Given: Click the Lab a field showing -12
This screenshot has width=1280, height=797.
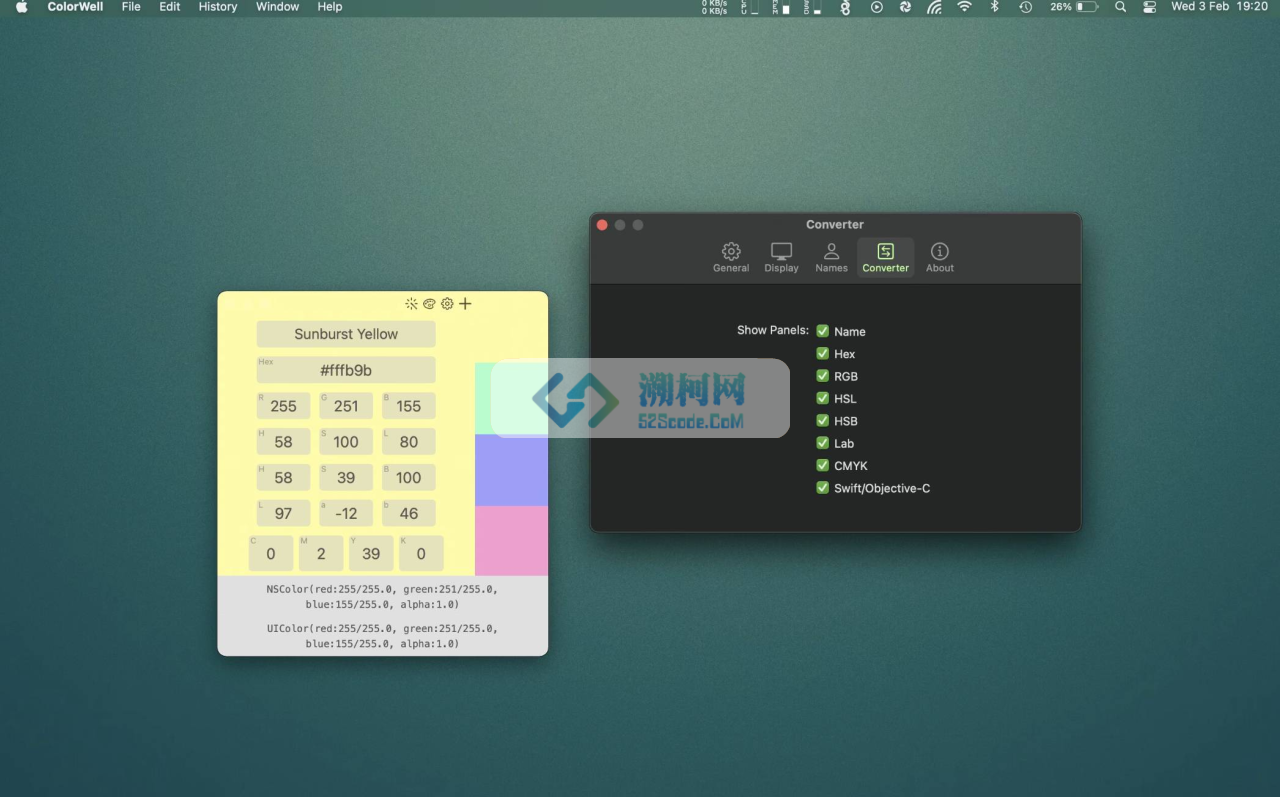Looking at the screenshot, I should 346,513.
